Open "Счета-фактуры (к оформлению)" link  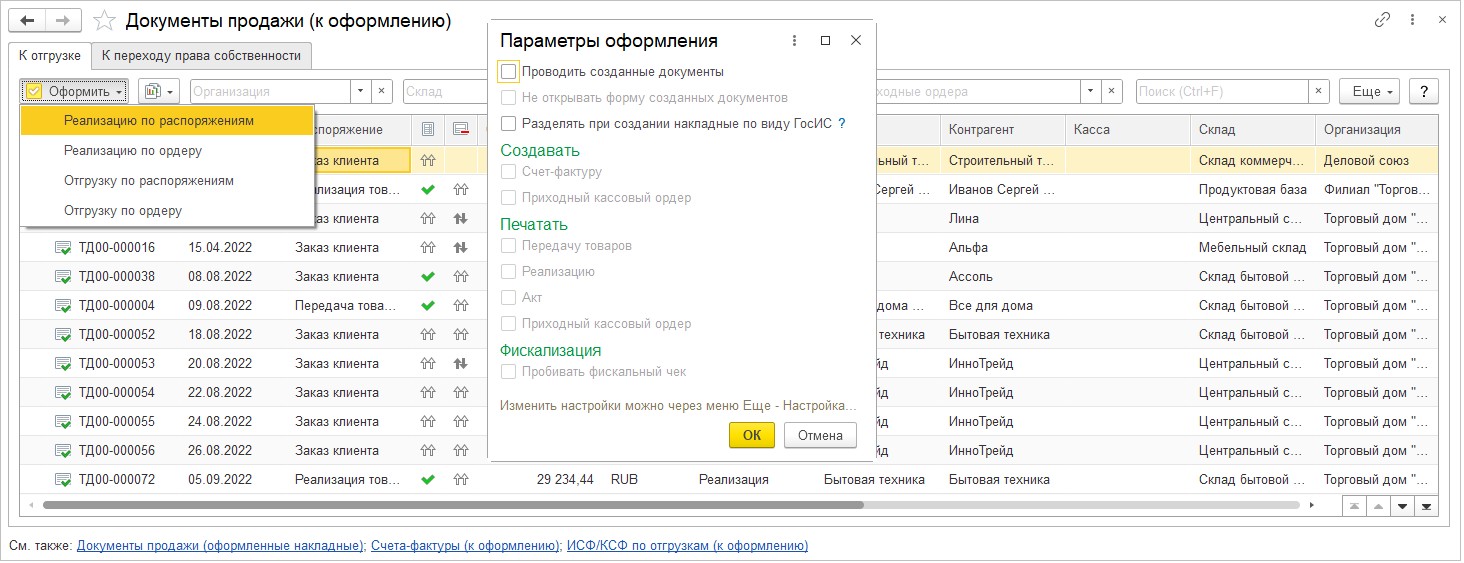click(464, 546)
